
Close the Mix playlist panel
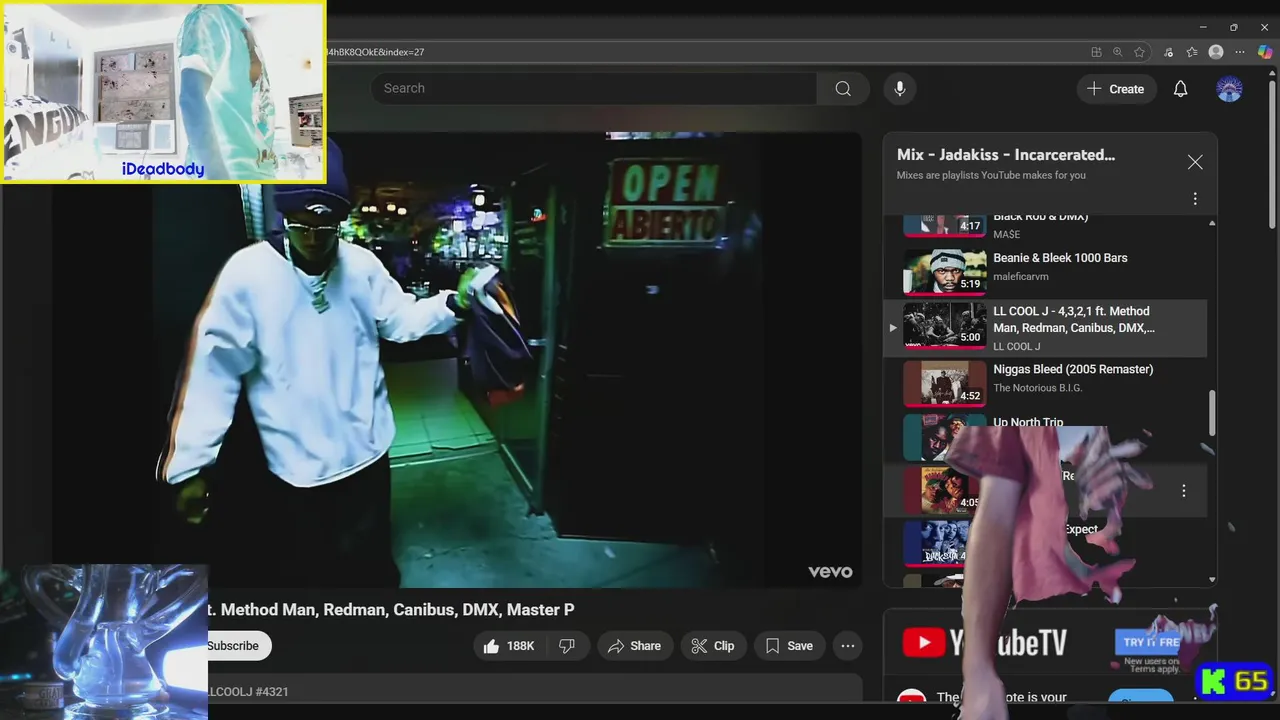1195,162
